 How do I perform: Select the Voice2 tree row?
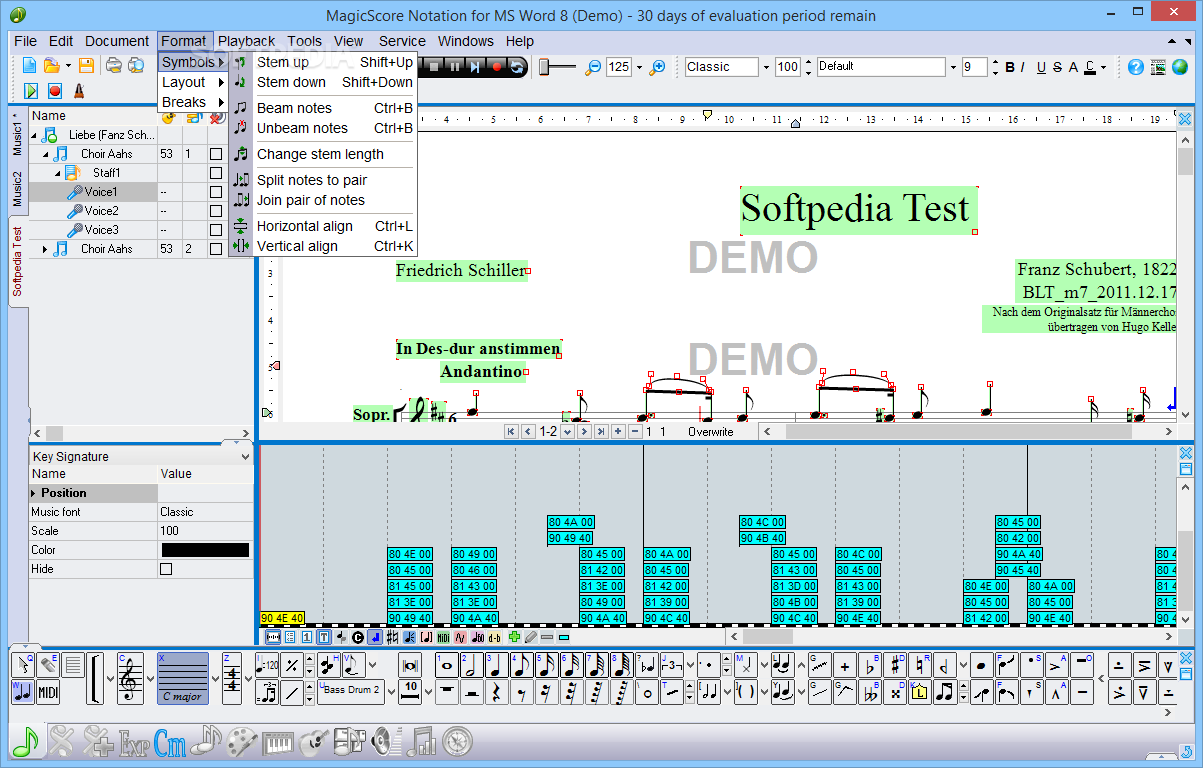point(101,211)
